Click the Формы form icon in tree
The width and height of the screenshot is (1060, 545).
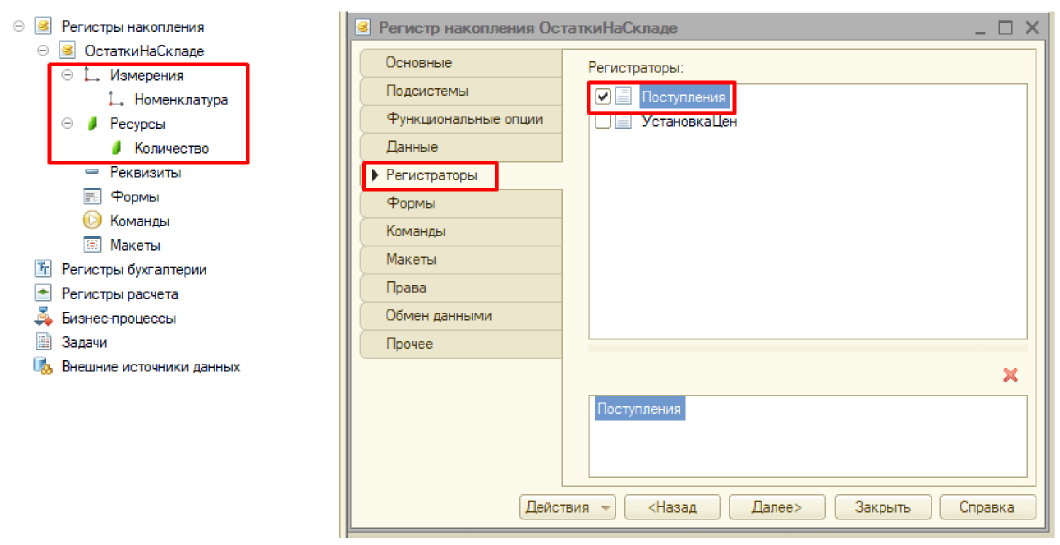coord(92,197)
